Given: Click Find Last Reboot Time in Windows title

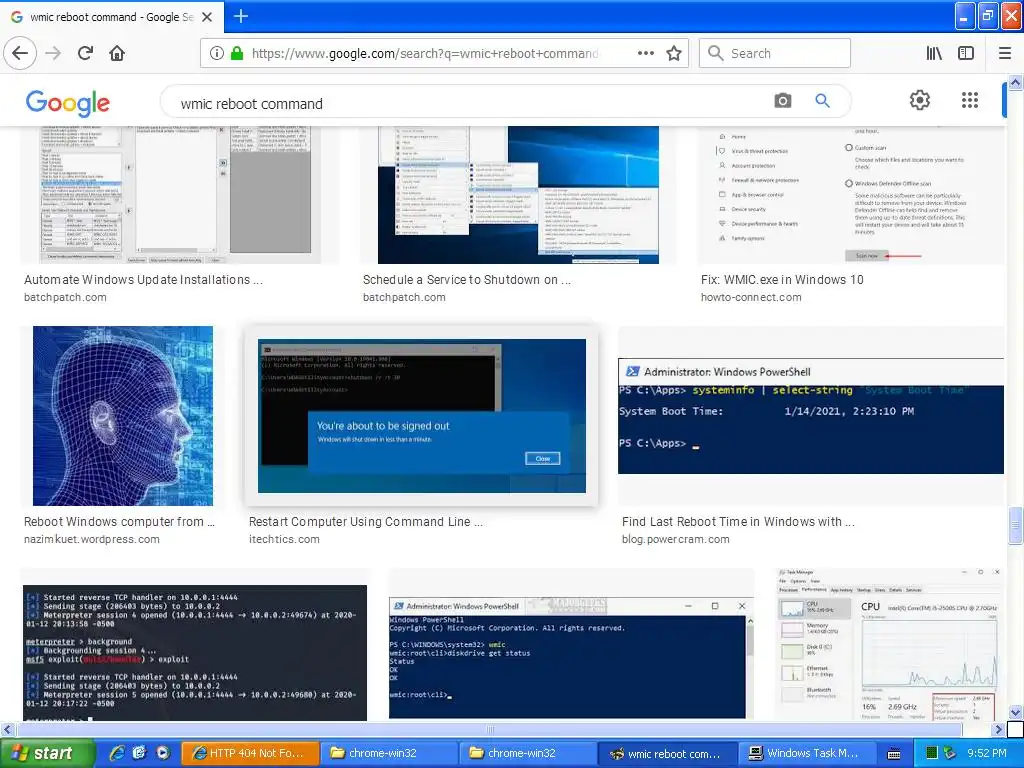Looking at the screenshot, I should click(738, 522).
